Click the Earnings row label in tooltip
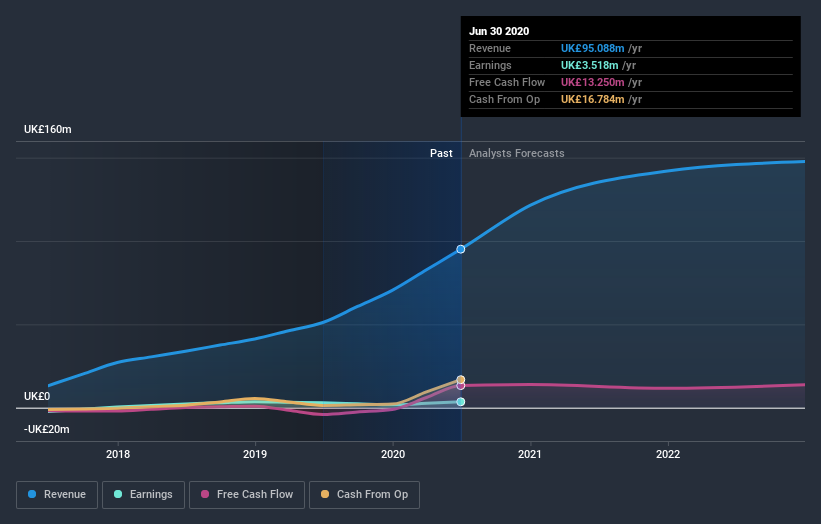The width and height of the screenshot is (821, 524). [490, 65]
